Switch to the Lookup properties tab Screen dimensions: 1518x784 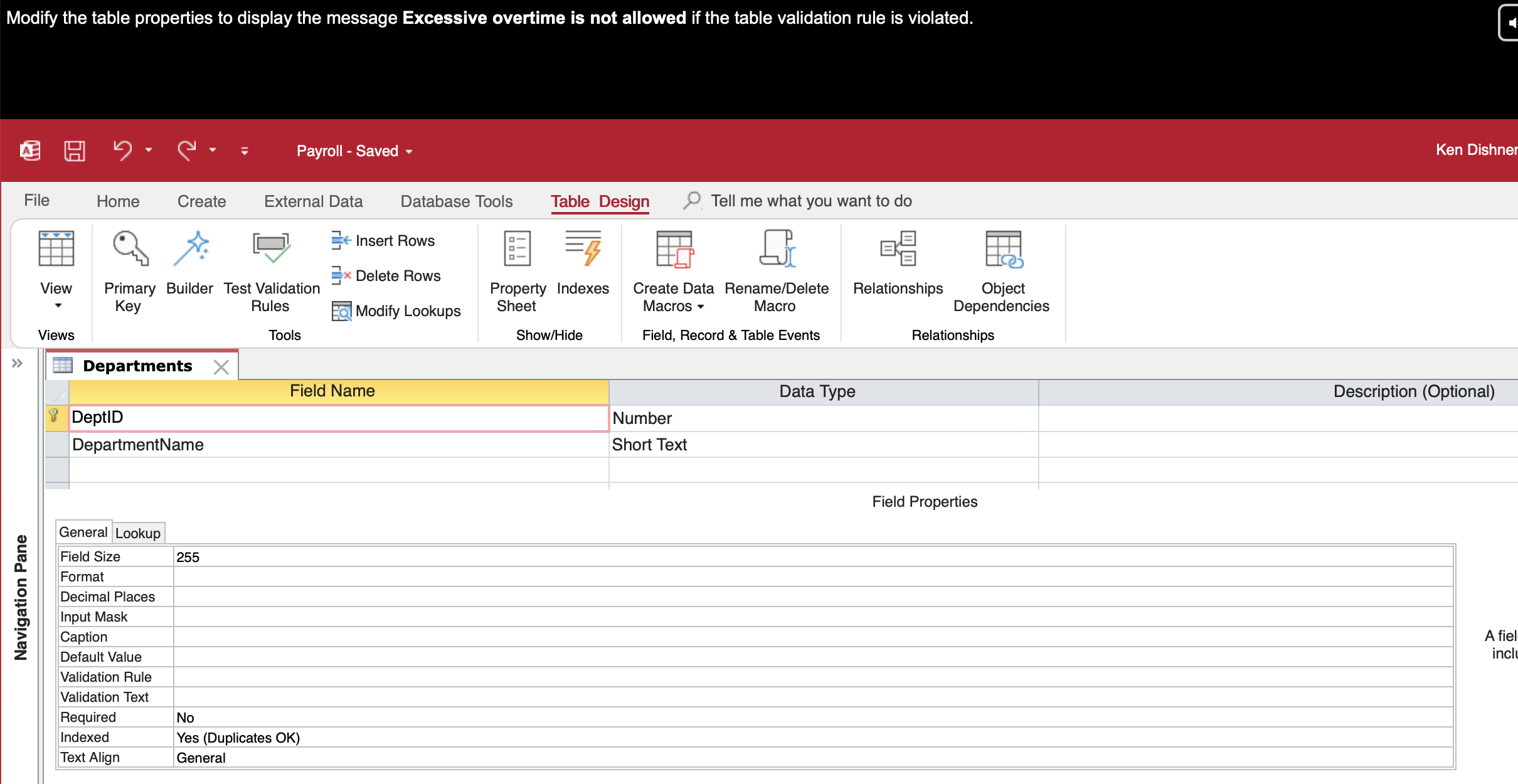(138, 532)
